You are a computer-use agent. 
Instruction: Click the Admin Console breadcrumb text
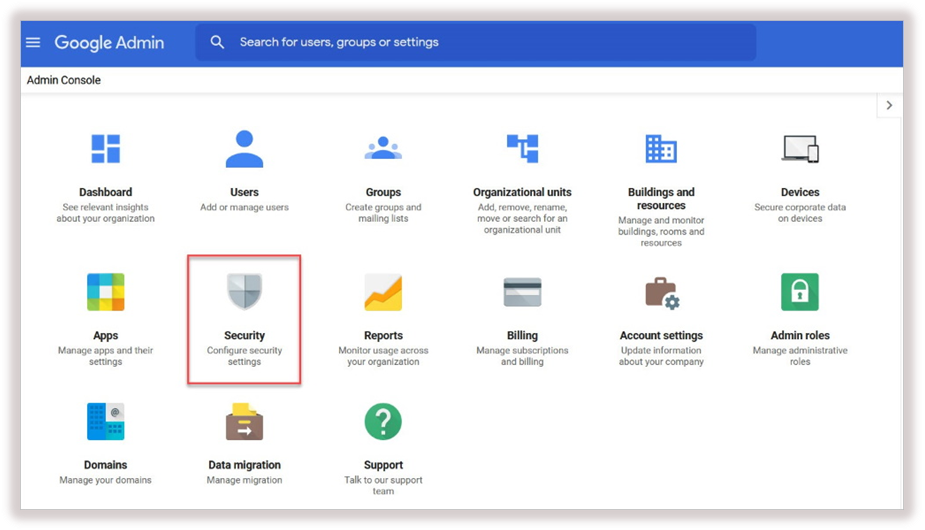click(64, 80)
